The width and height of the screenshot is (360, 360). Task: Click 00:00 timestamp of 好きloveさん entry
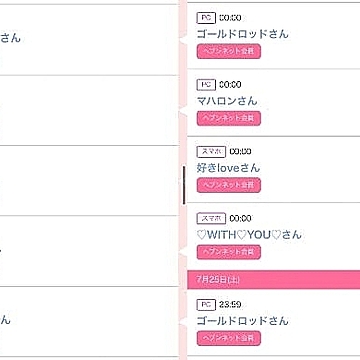(240, 152)
